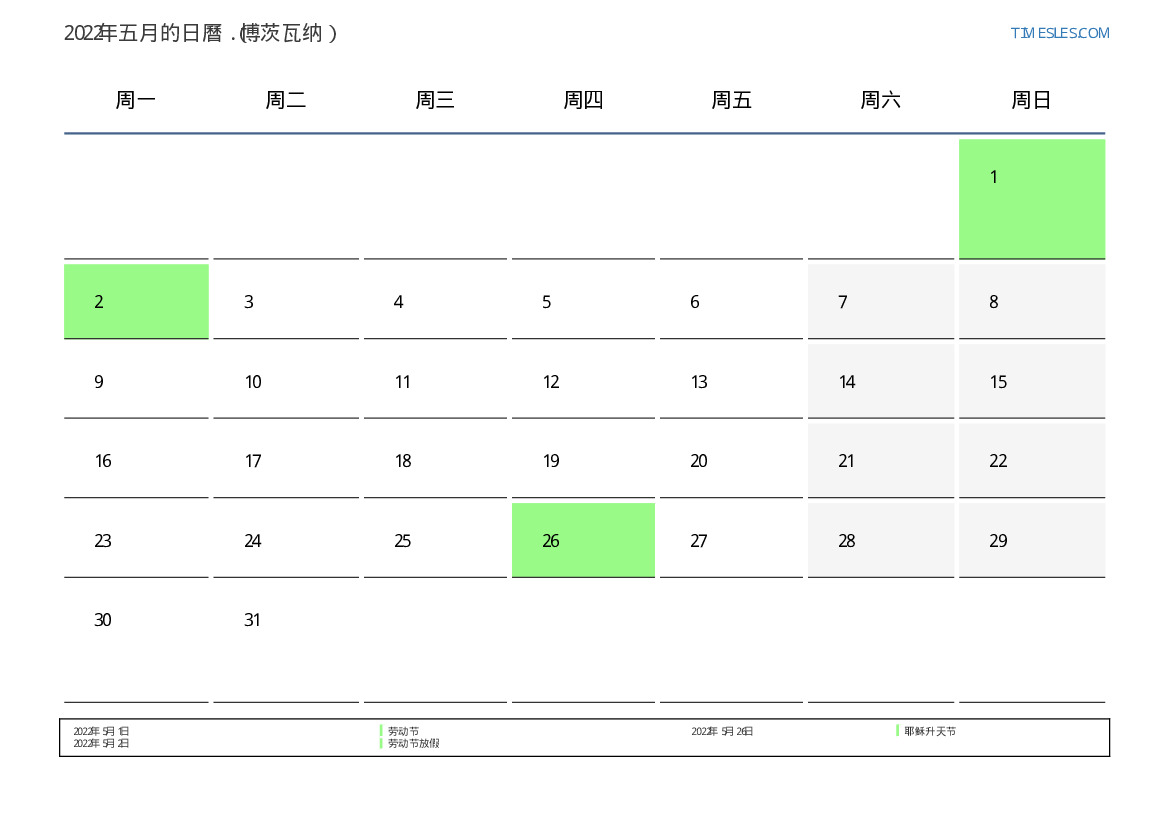Screen dimensions: 1169x827
Task: Click on day 10 in the Tuesday column
Action: 285,381
